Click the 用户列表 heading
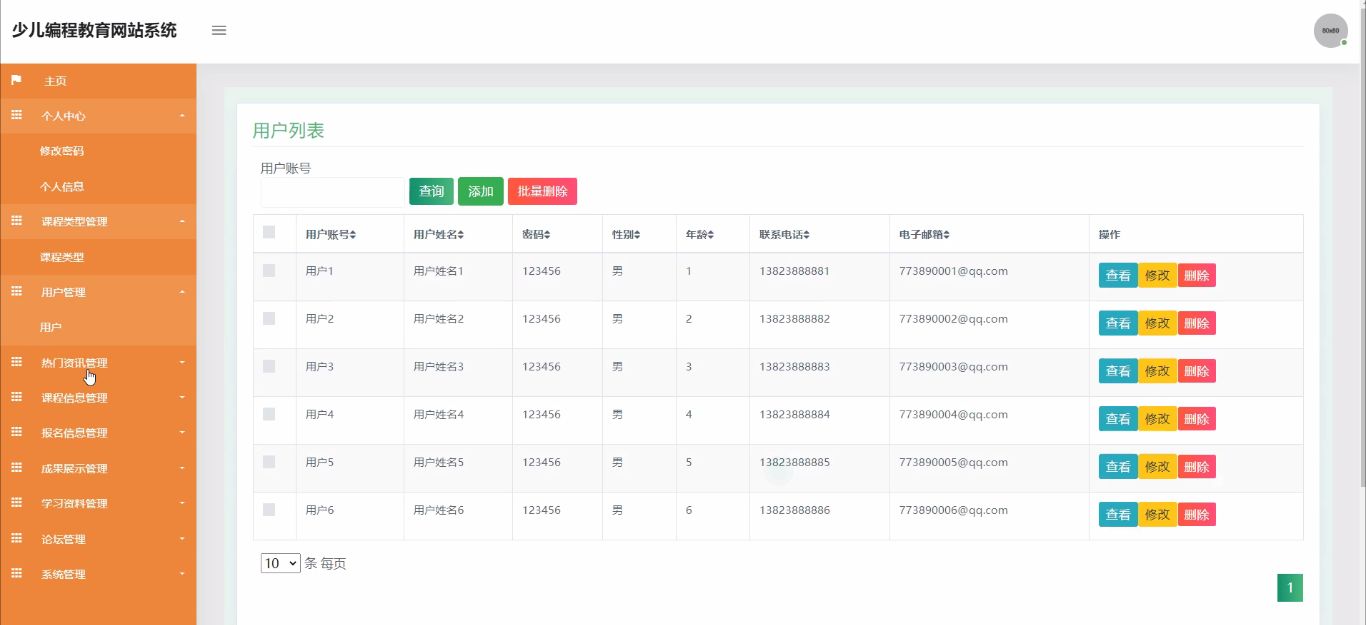Viewport: 1366px width, 625px height. 288,131
